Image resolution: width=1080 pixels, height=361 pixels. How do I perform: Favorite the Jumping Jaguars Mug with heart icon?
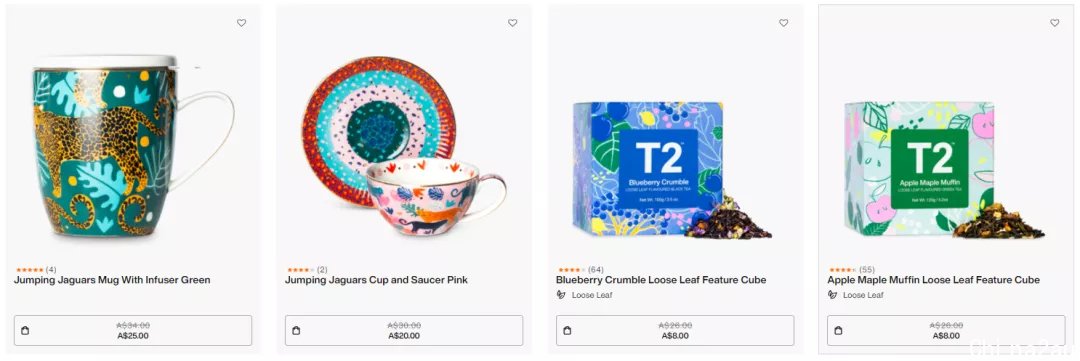241,23
